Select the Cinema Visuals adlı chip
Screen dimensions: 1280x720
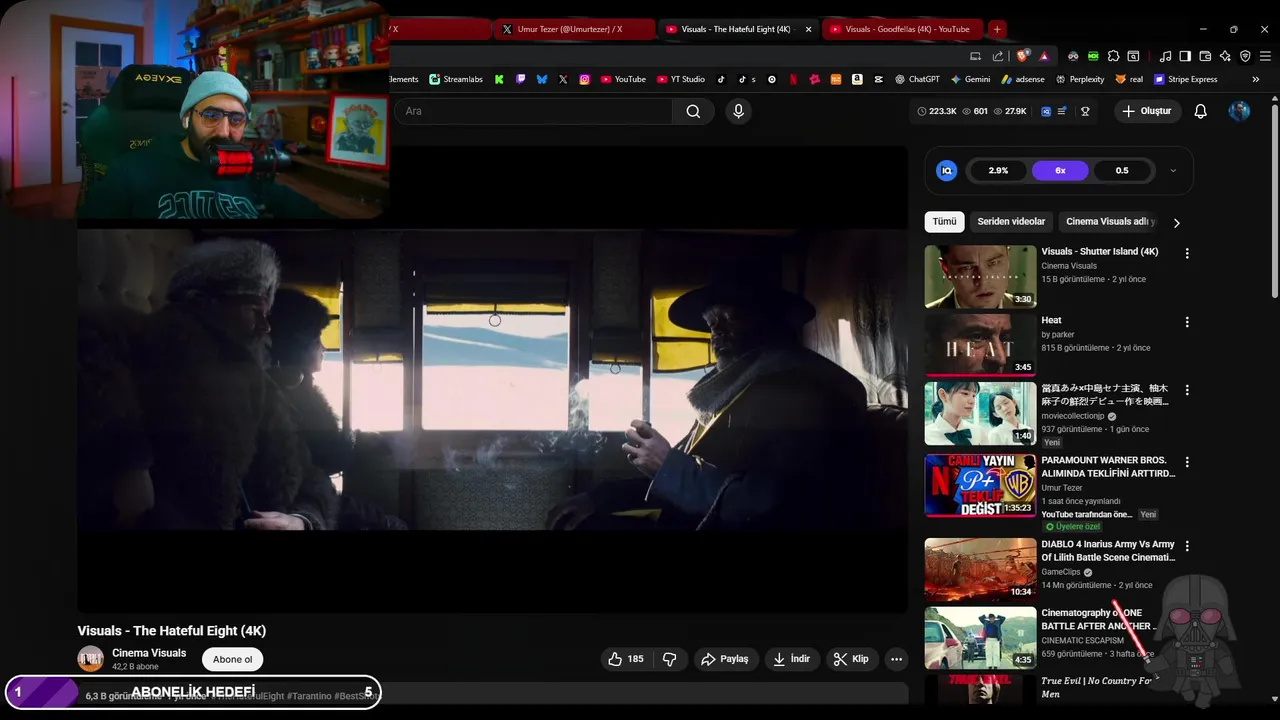point(1110,221)
